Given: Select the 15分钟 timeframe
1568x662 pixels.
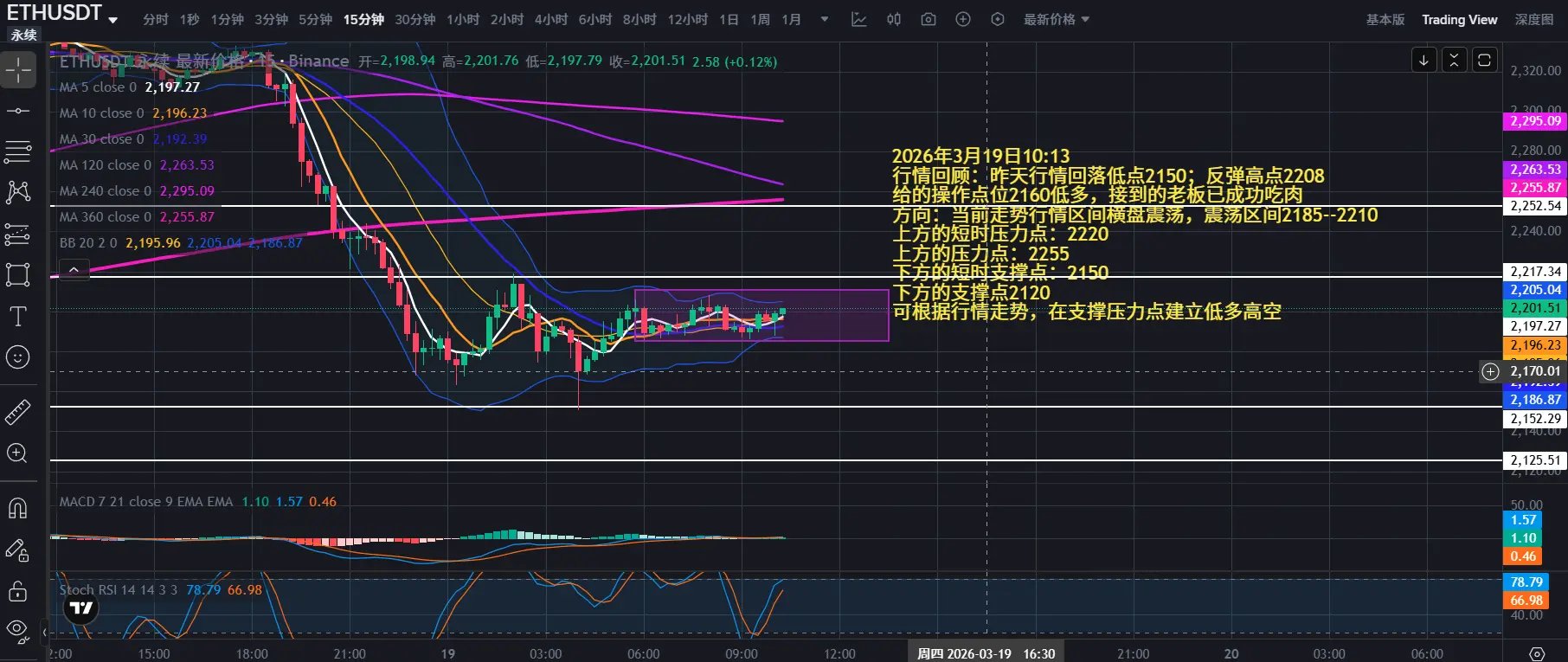Looking at the screenshot, I should [x=363, y=19].
